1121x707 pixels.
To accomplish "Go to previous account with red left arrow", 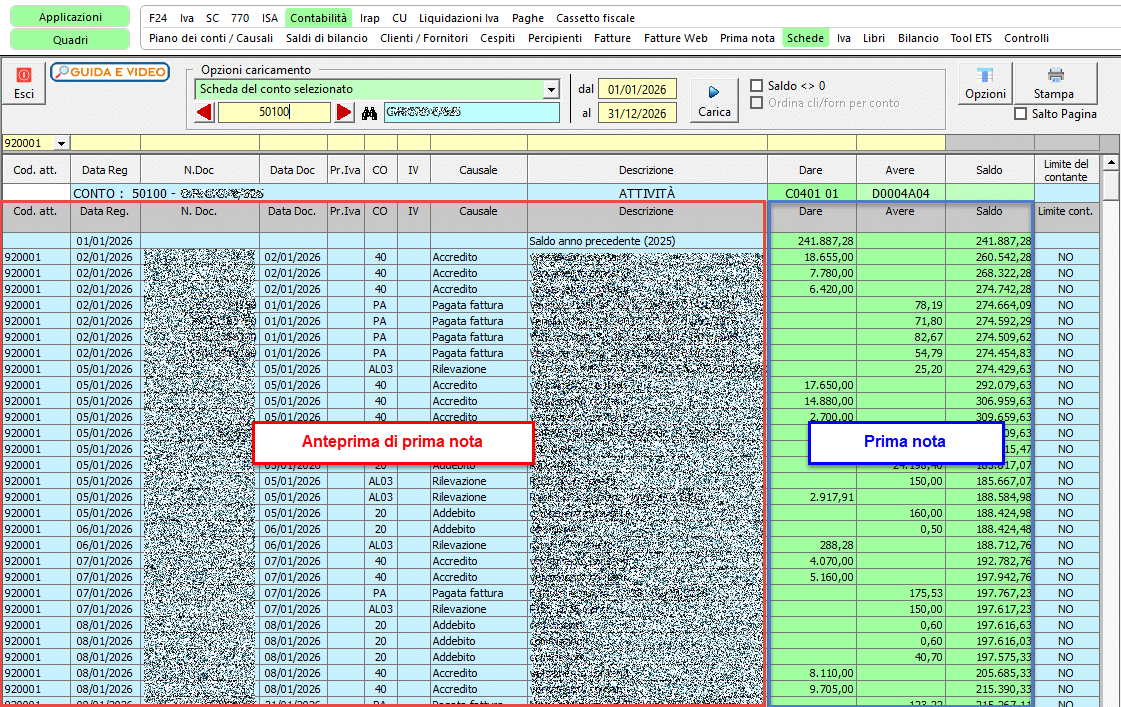I will click(x=204, y=112).
